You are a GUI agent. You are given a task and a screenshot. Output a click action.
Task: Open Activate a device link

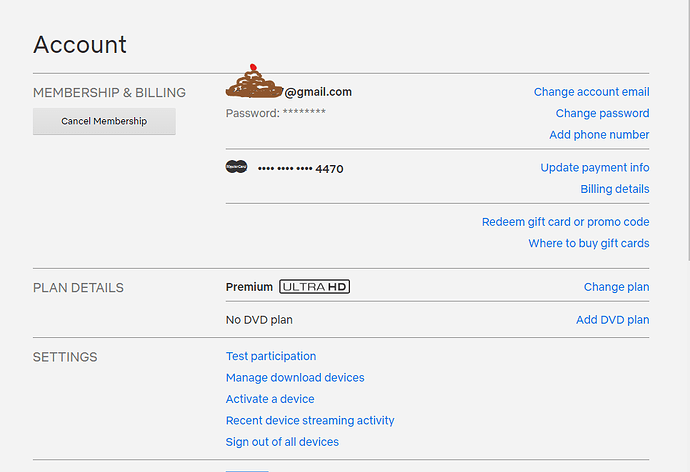(x=270, y=399)
